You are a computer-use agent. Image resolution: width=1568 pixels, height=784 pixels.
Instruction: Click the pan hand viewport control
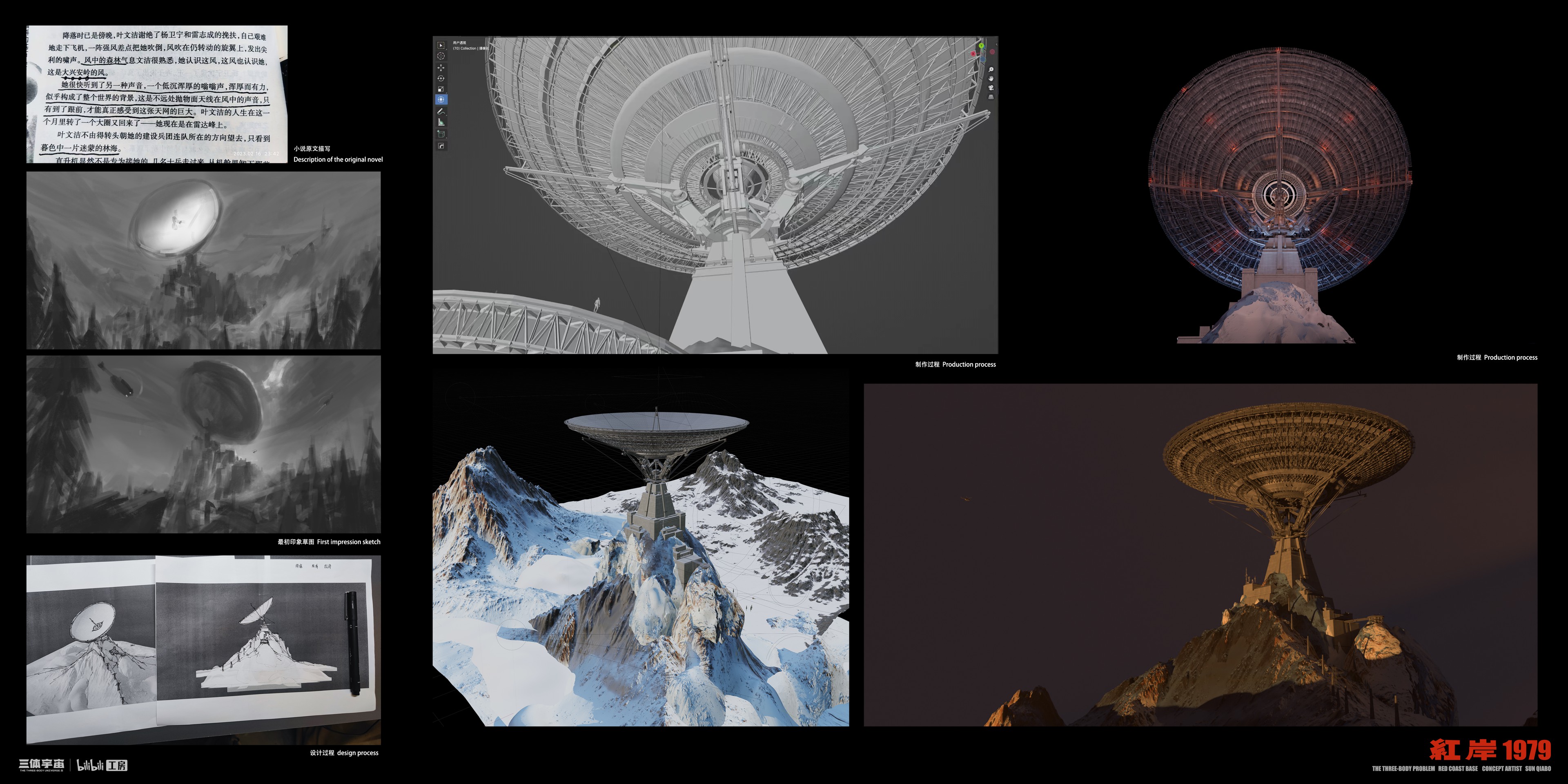(x=991, y=78)
